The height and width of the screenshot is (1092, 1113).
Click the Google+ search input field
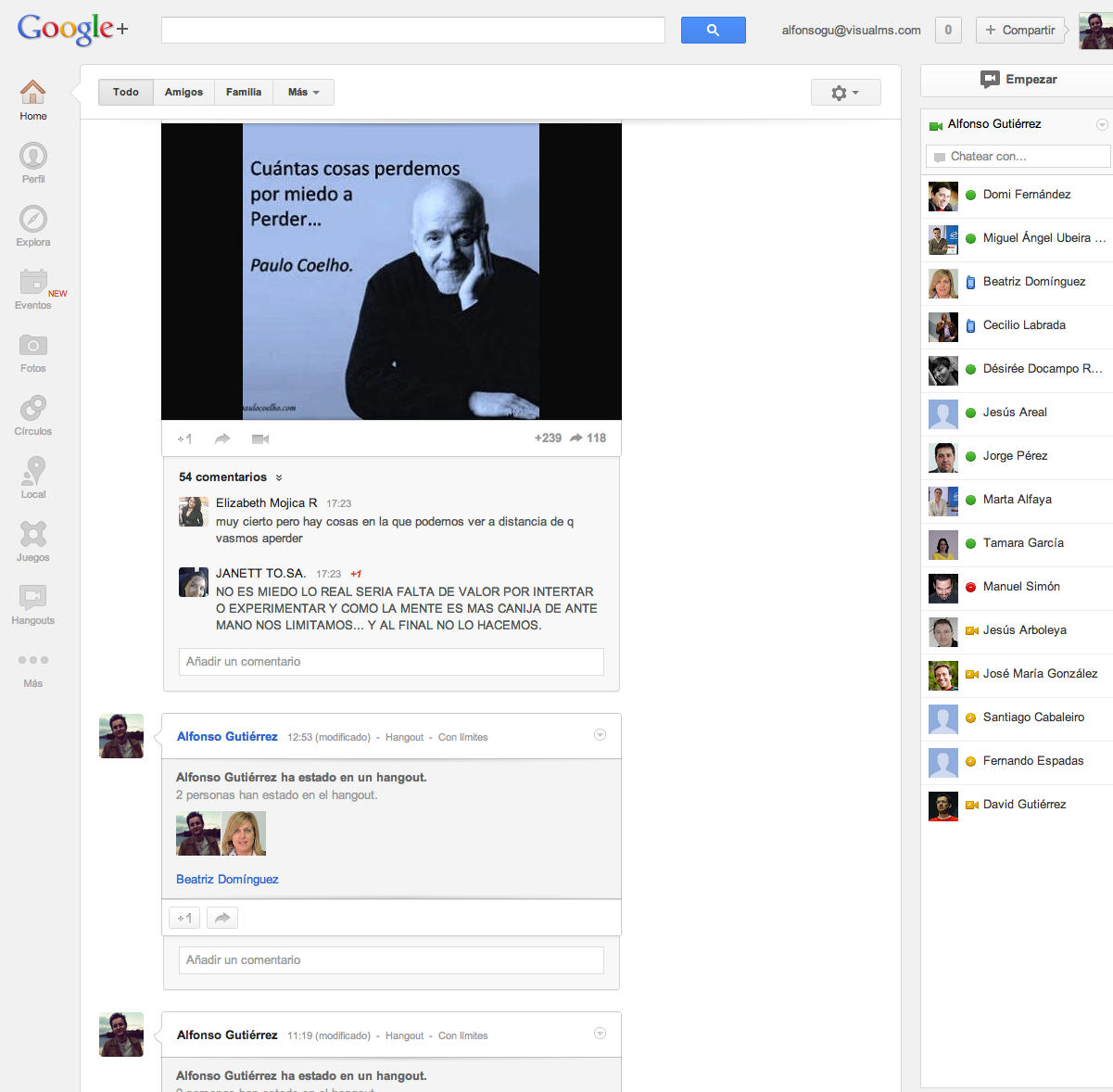pos(413,30)
